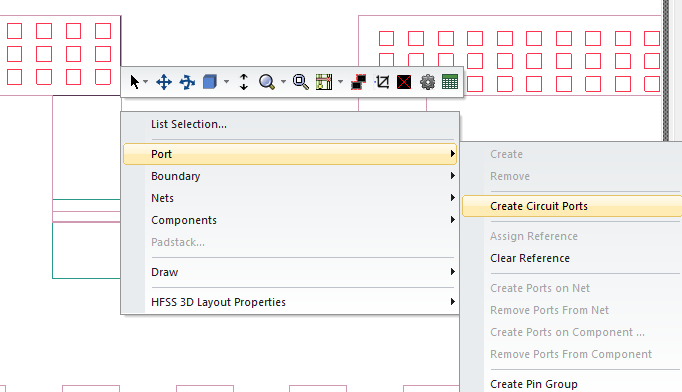Click the green table grid icon

point(450,82)
